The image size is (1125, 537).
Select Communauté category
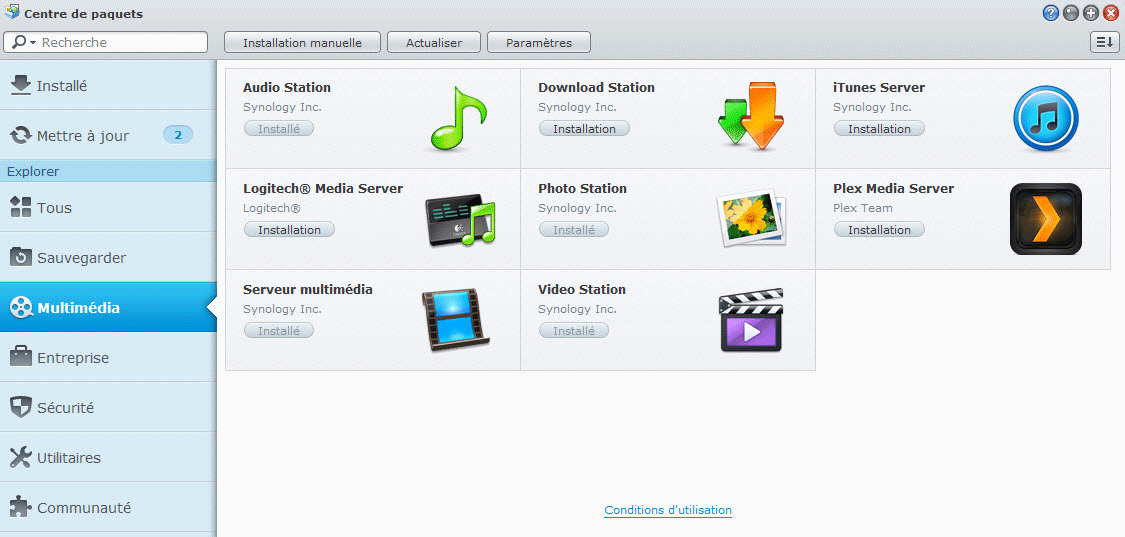click(108, 507)
